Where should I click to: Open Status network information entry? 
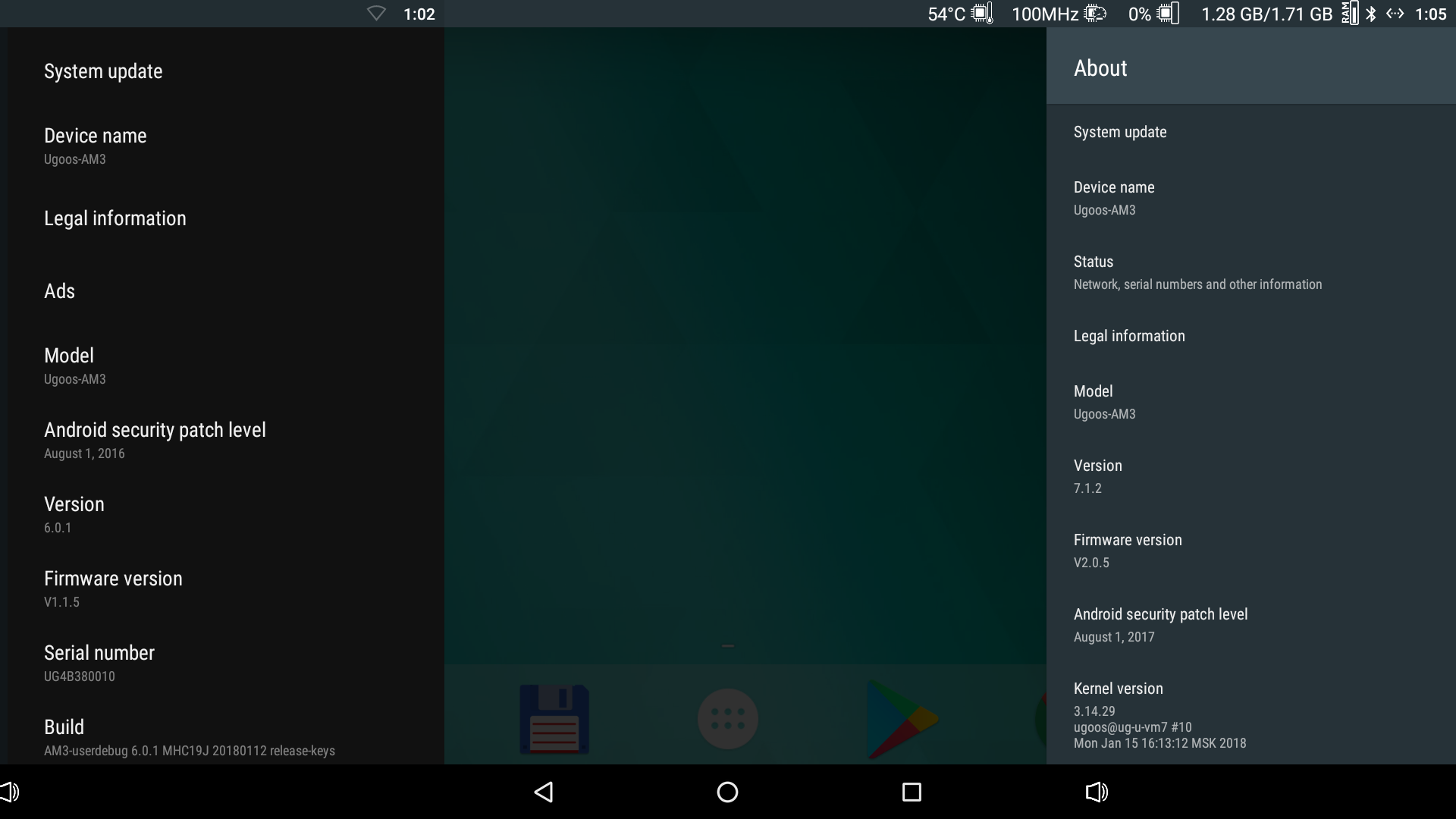click(1251, 272)
